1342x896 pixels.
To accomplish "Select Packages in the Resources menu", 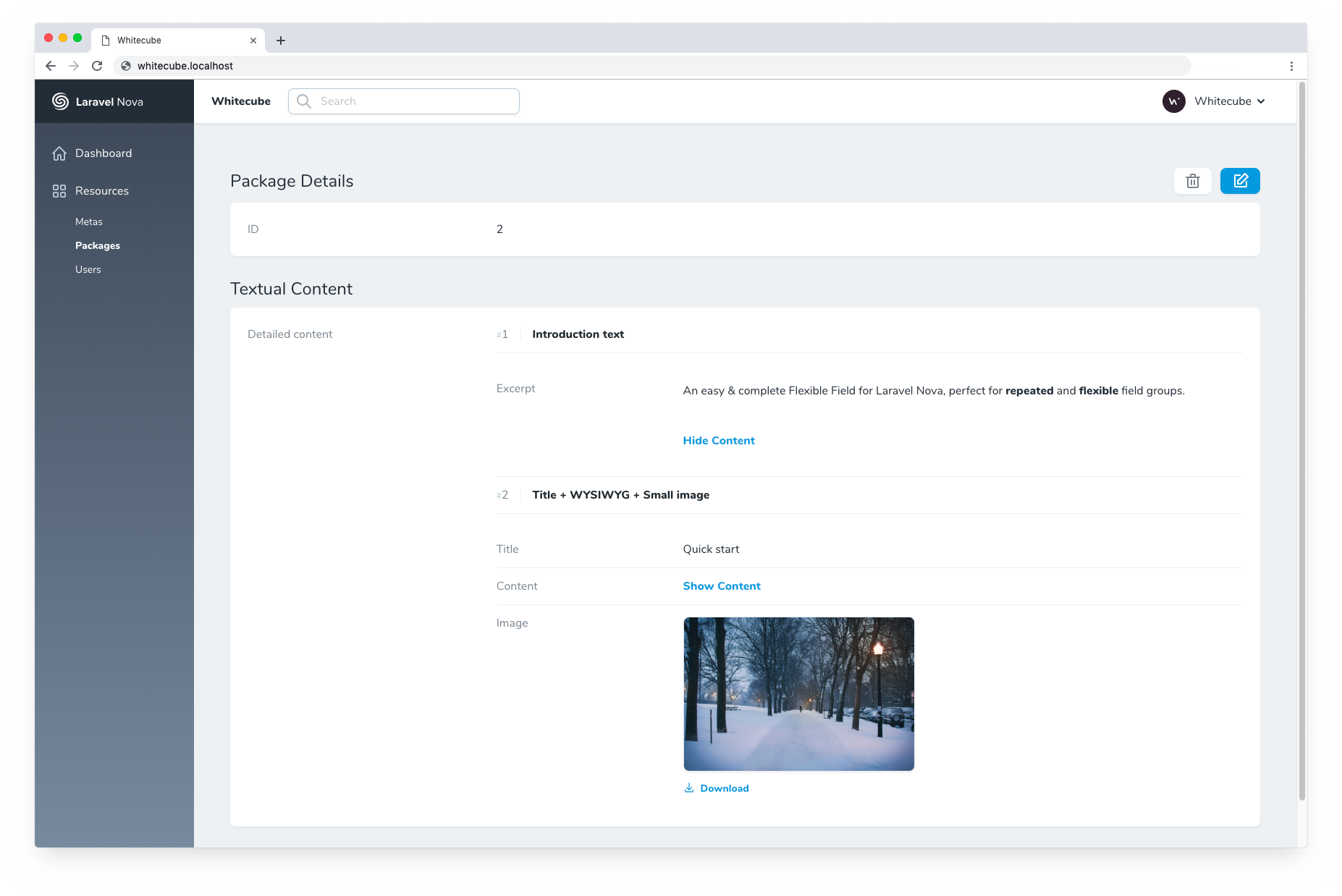I will click(x=98, y=245).
